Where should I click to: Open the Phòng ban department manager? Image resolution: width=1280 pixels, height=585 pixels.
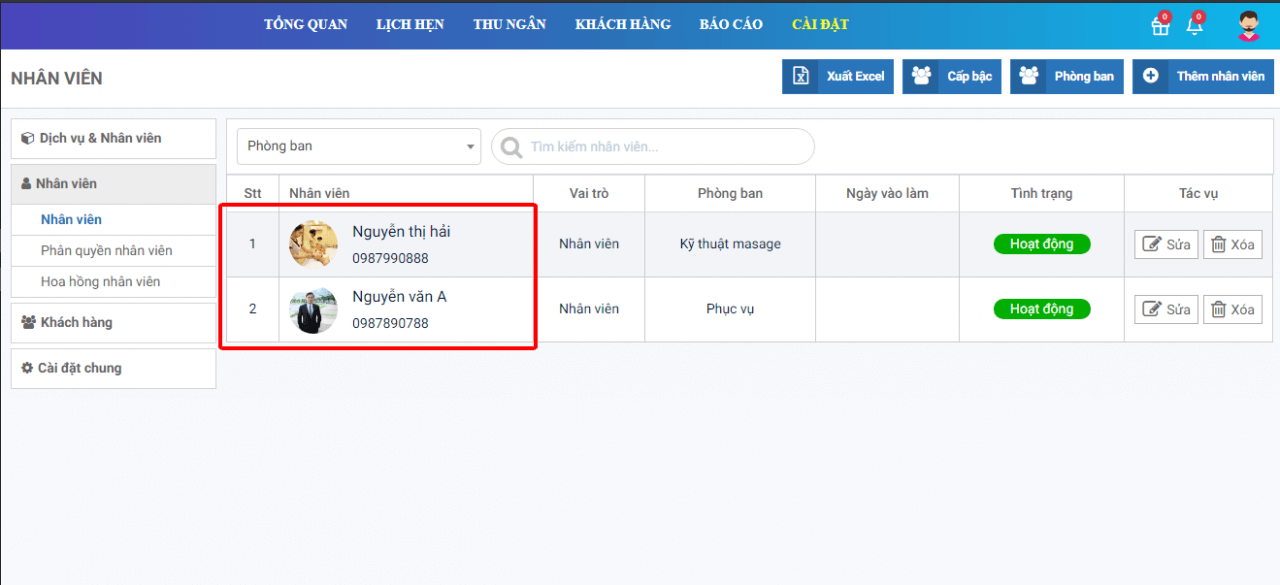pyautogui.click(x=1067, y=76)
